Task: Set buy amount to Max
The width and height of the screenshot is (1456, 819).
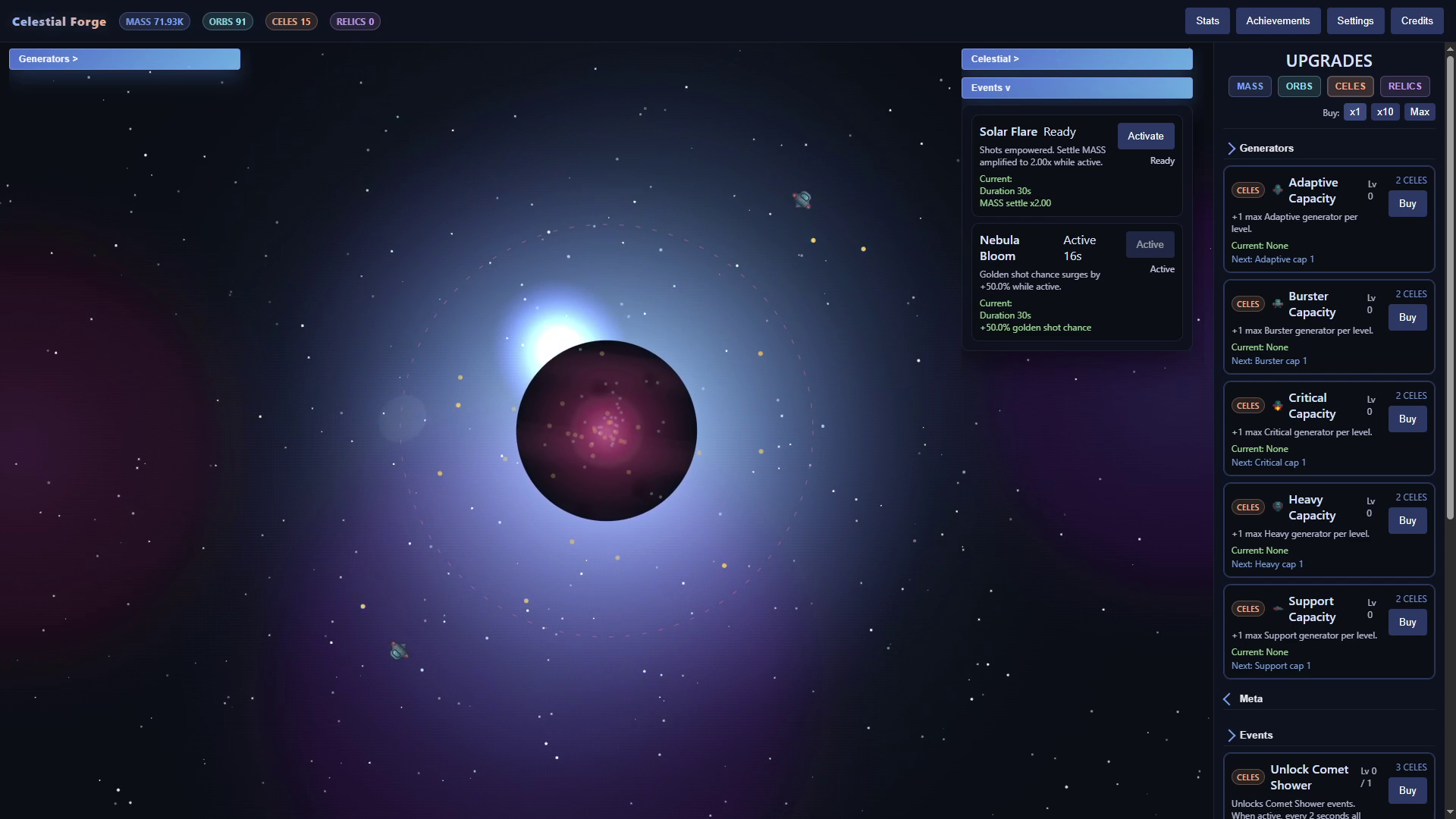Action: pos(1420,112)
